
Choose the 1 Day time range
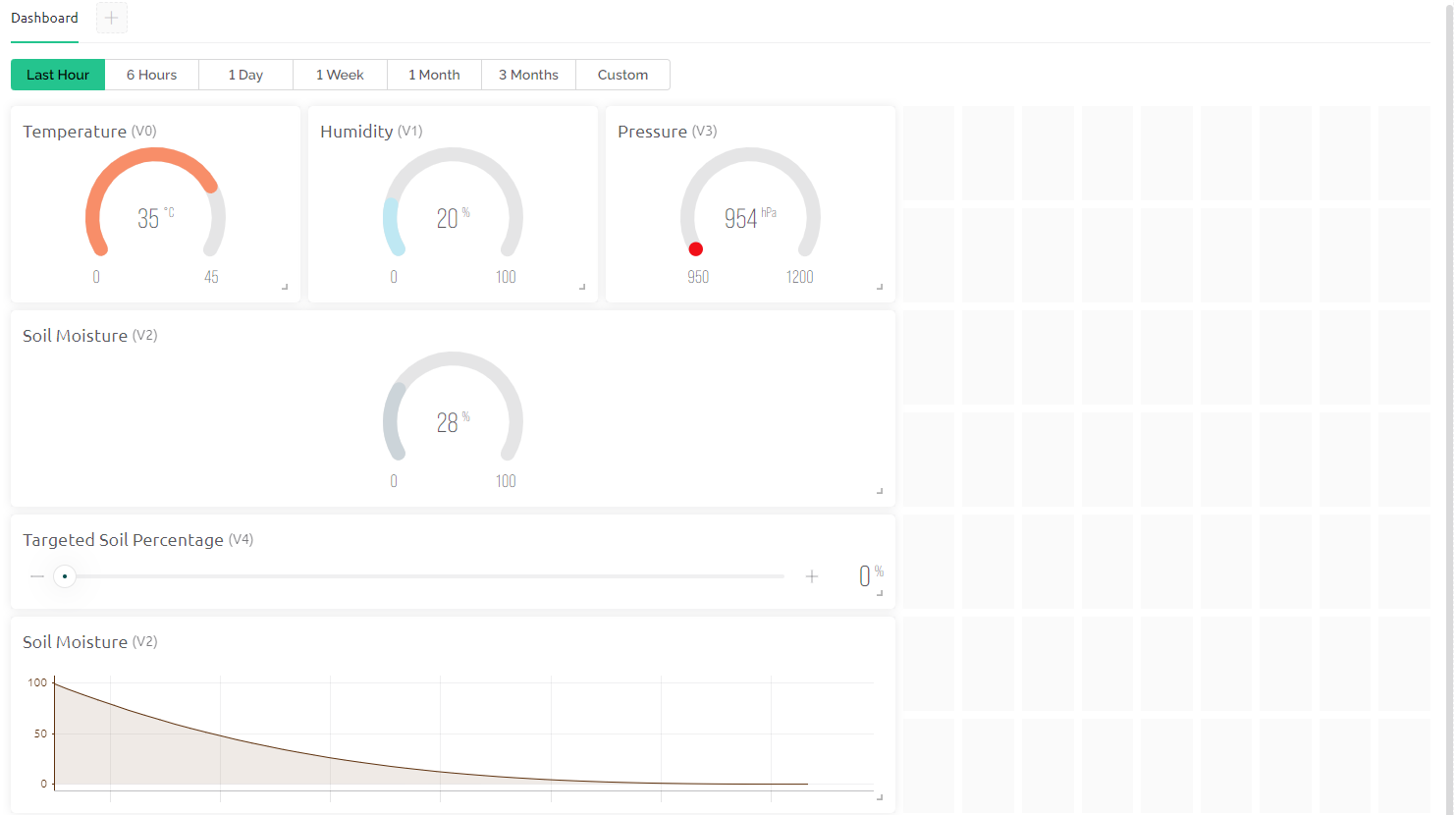click(245, 75)
